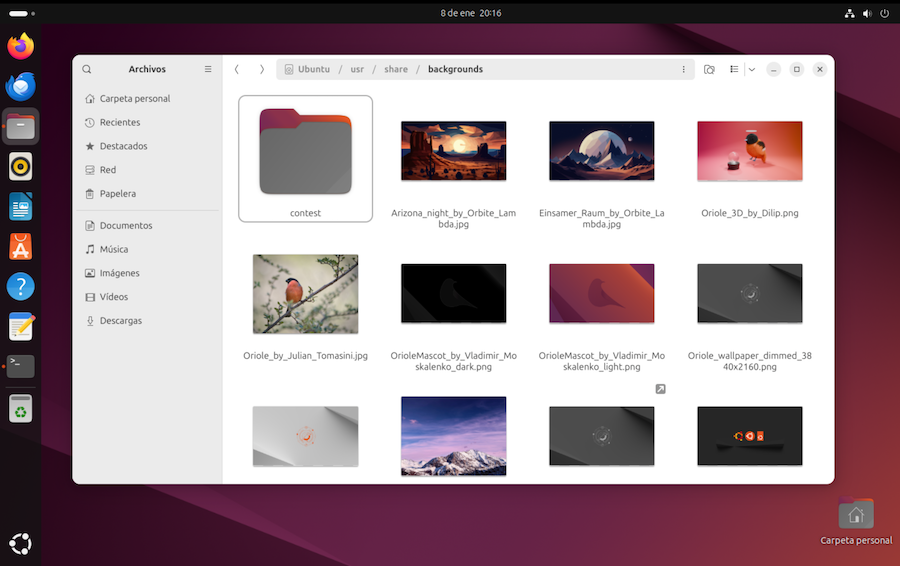Select 'share' in the path breadcrumb
The image size is (900, 566).
coord(395,70)
